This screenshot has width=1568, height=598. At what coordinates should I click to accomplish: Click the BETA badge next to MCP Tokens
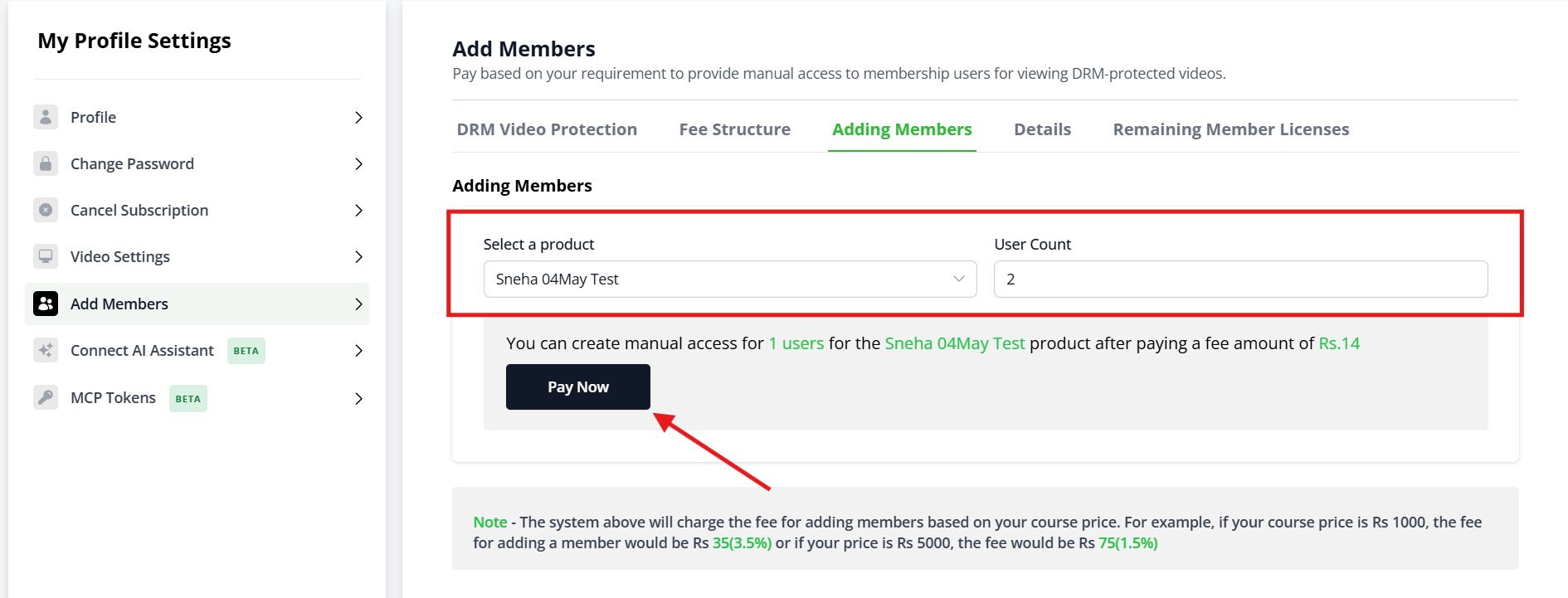188,399
